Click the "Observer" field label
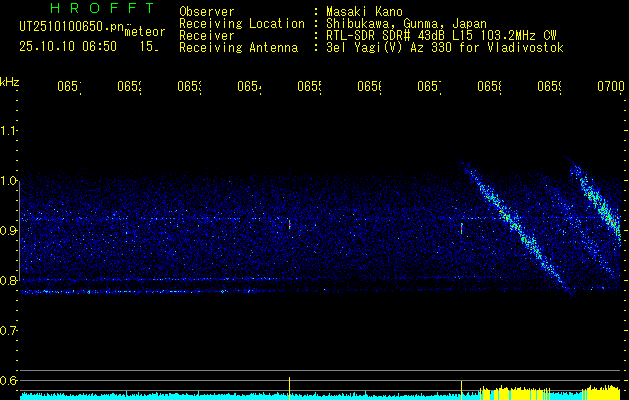 207,12
